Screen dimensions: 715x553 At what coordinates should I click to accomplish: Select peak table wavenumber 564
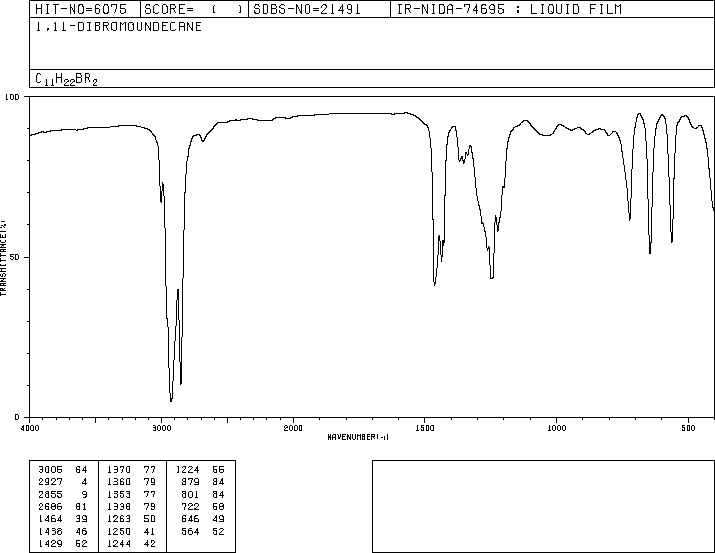(190, 531)
